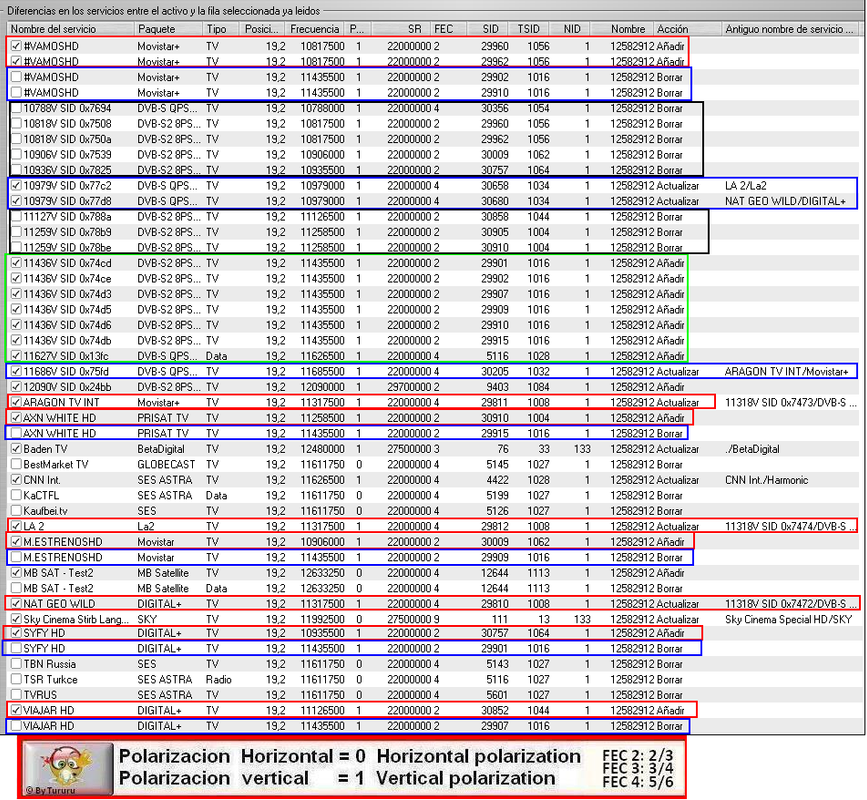Click 'Sky Cinema Special HD/SKY' cell
The image size is (867, 800).
pyautogui.click(x=788, y=619)
